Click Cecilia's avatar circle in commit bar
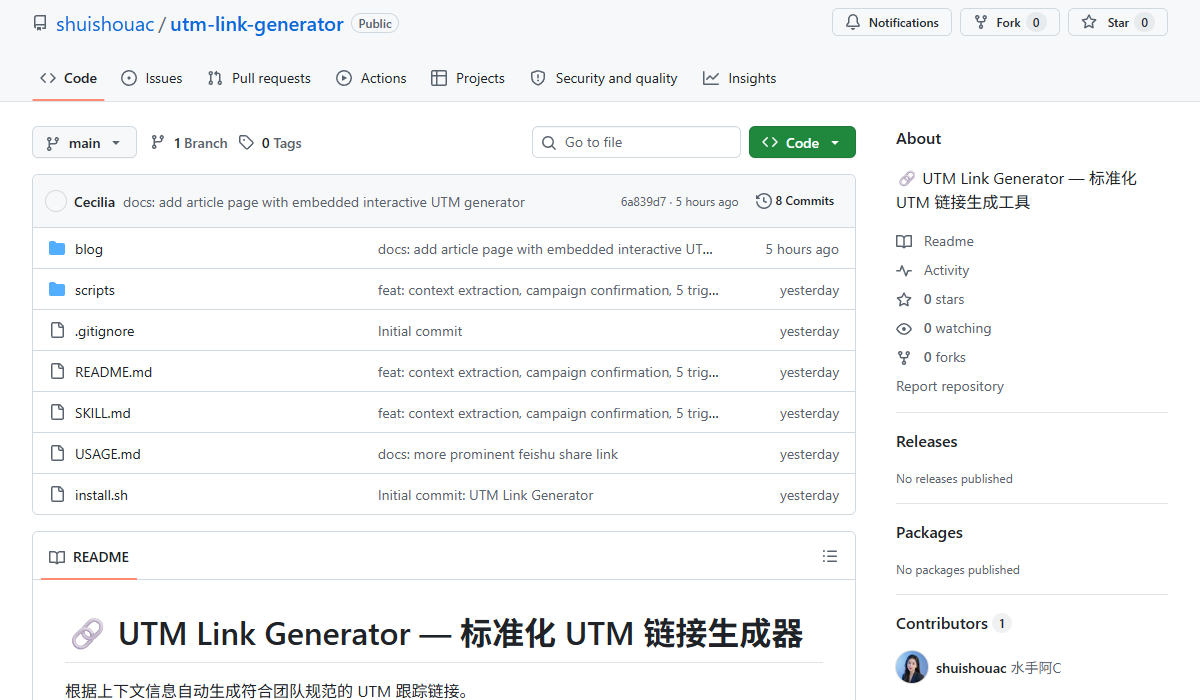Screen dimensions: 1200x700 [56, 202]
